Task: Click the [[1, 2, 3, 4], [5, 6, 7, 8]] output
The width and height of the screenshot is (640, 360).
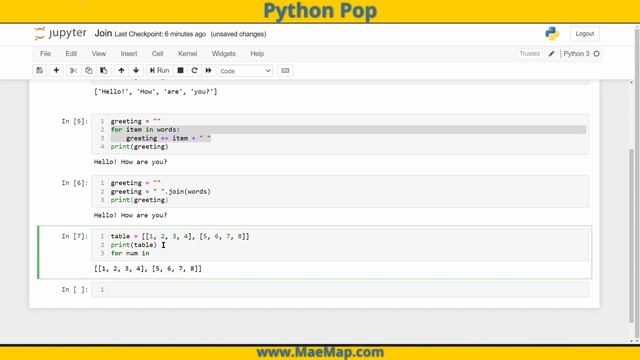Action: [x=148, y=269]
